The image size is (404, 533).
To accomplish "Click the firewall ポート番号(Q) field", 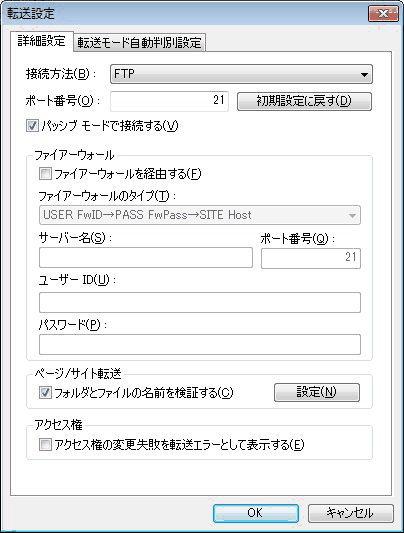I will pos(311,258).
